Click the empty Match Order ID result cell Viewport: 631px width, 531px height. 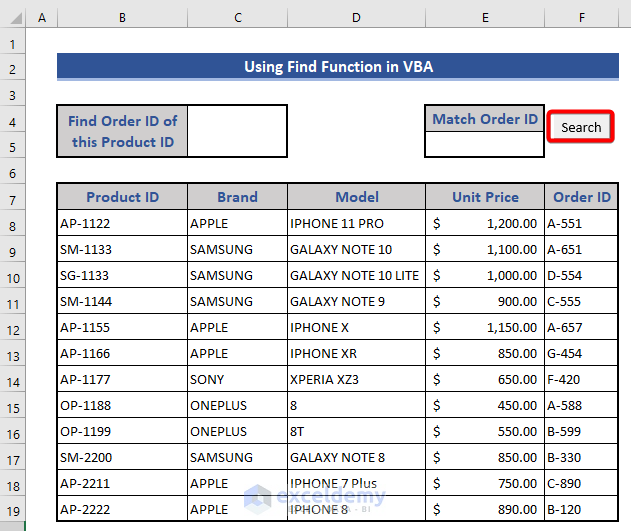coord(484,145)
